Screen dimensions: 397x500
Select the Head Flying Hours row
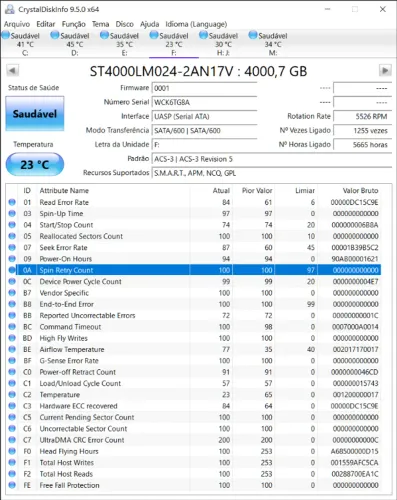click(x=194, y=451)
